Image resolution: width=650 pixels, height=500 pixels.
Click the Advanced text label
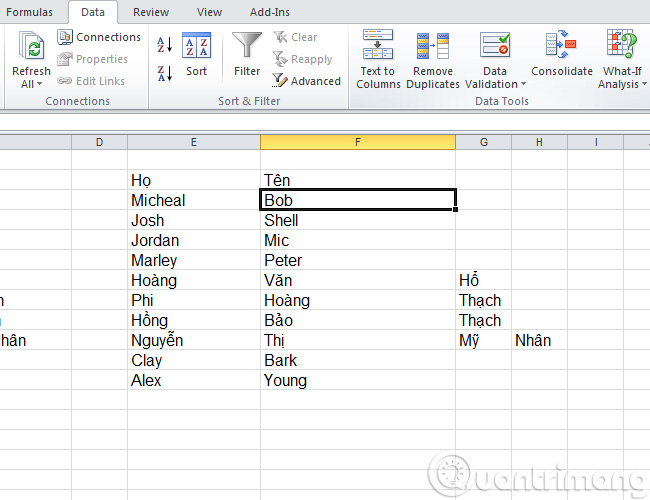pos(316,81)
